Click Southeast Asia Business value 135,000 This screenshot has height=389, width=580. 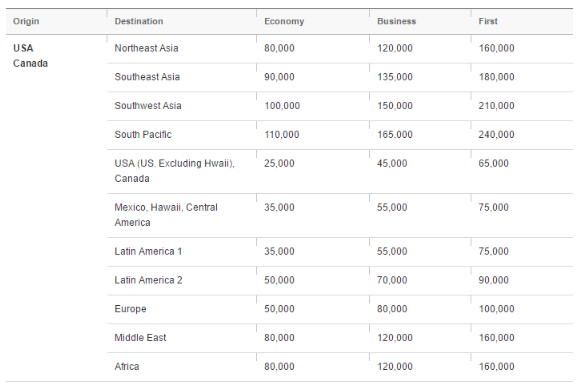tap(395, 77)
